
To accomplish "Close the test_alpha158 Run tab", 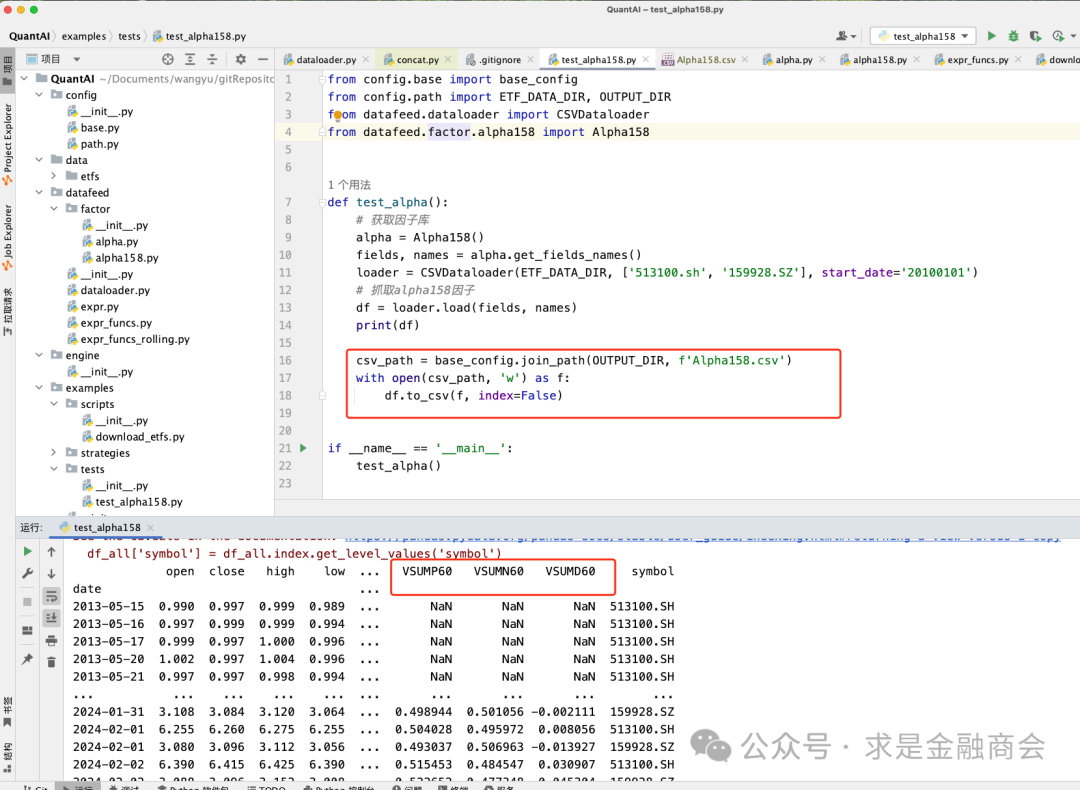I will [x=150, y=528].
